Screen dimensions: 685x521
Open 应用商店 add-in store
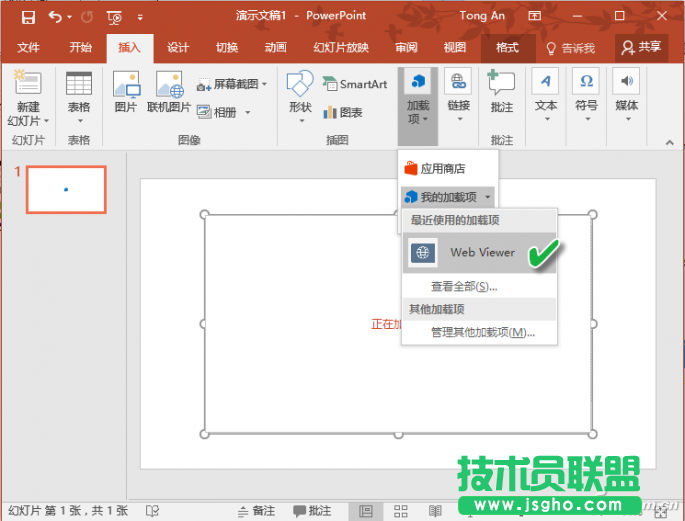[x=448, y=169]
